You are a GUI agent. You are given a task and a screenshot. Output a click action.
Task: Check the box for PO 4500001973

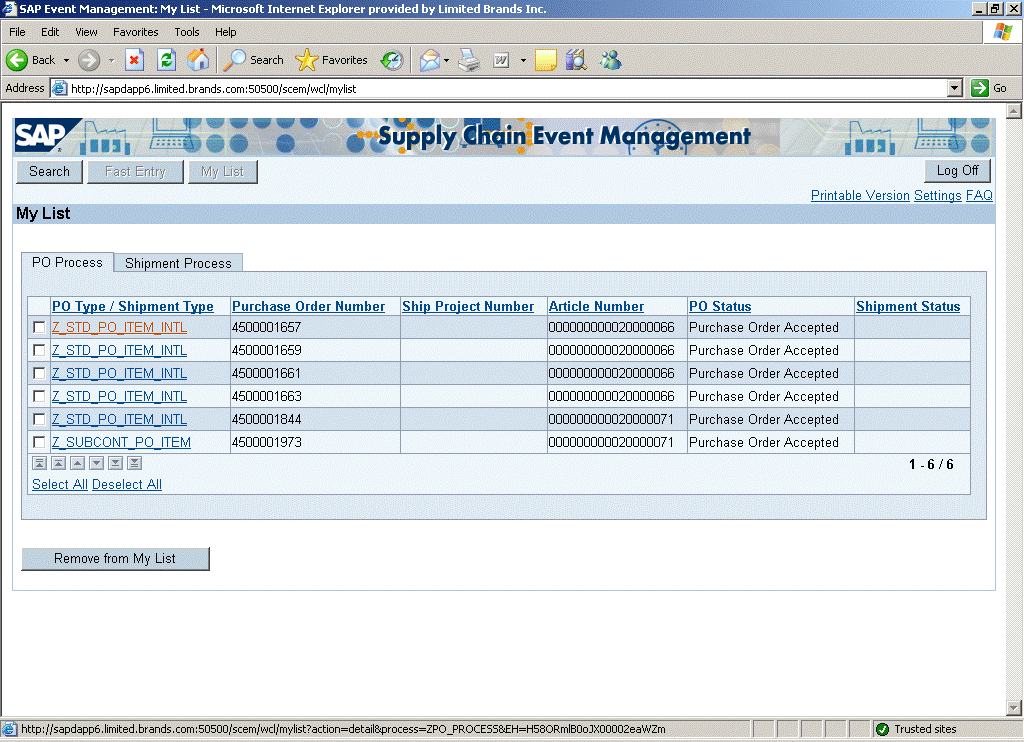point(39,442)
